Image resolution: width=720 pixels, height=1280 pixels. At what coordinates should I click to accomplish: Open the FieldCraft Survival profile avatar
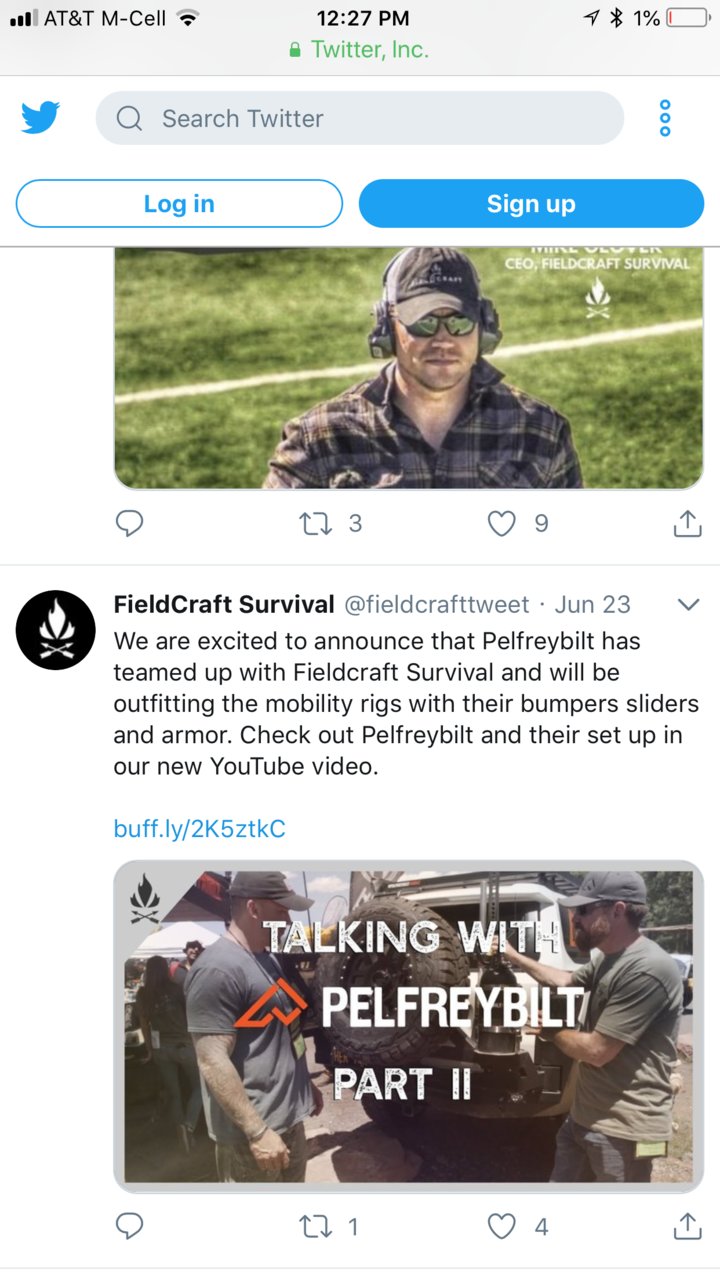pyautogui.click(x=56, y=630)
